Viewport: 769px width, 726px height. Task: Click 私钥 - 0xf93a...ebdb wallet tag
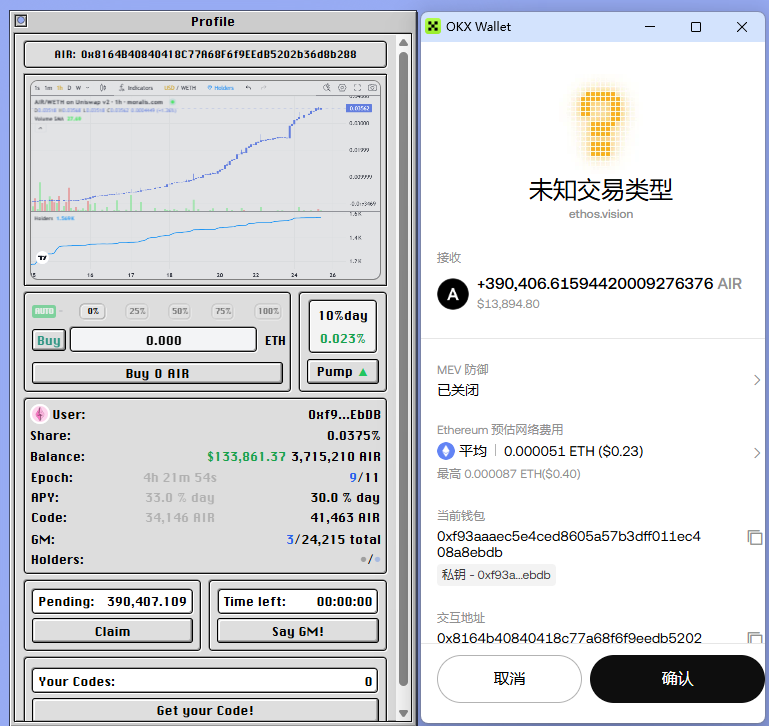pos(496,575)
